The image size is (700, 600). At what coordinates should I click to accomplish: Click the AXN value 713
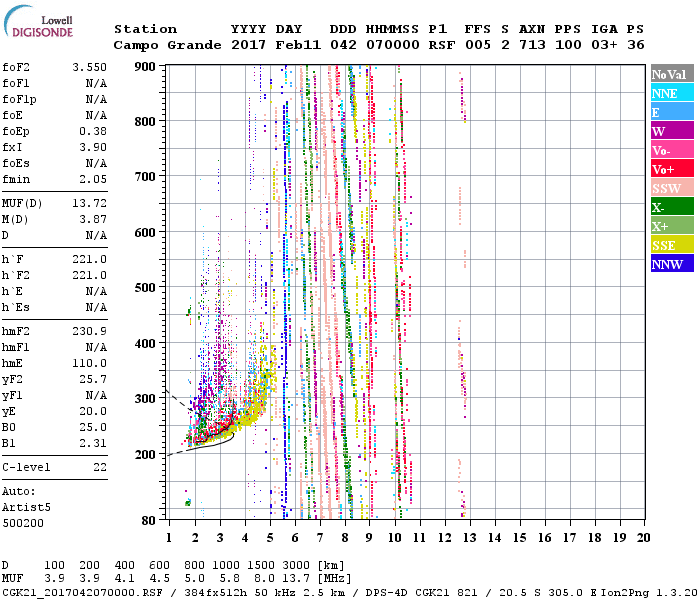pos(532,45)
